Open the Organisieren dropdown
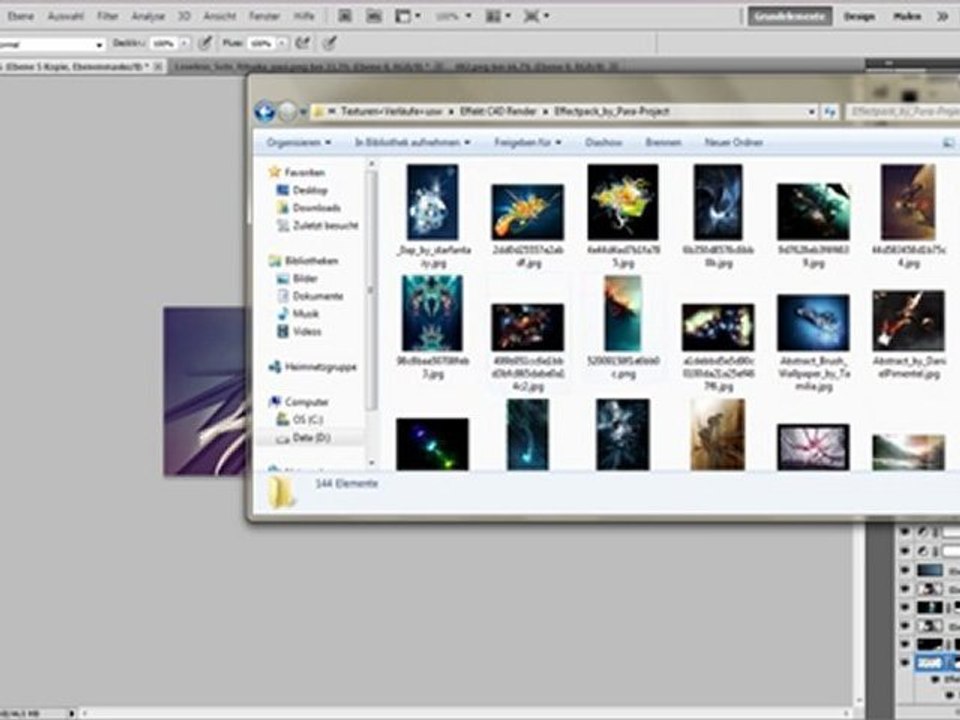This screenshot has width=960, height=720. (x=299, y=143)
